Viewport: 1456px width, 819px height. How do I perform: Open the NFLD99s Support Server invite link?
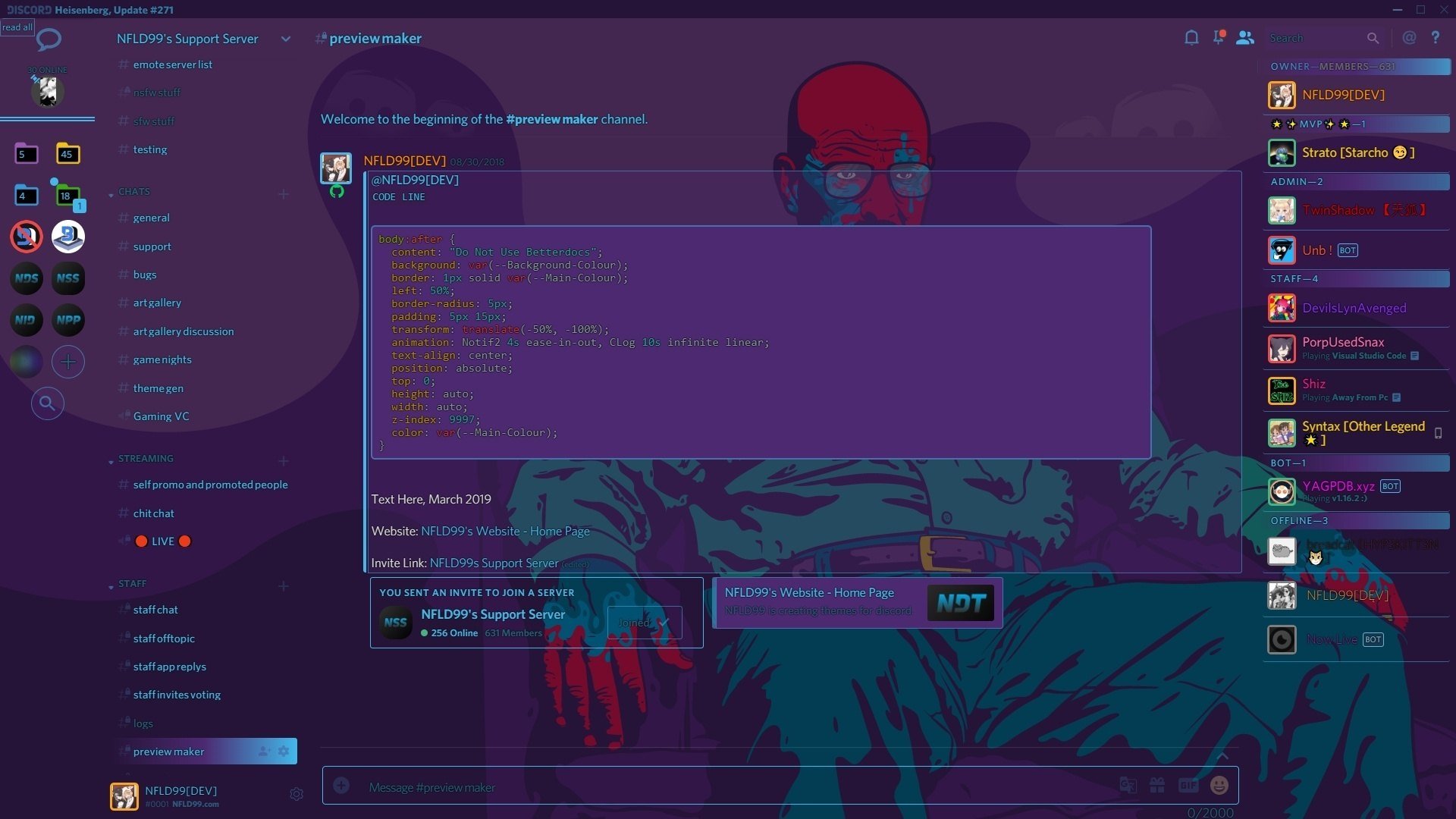pyautogui.click(x=494, y=563)
